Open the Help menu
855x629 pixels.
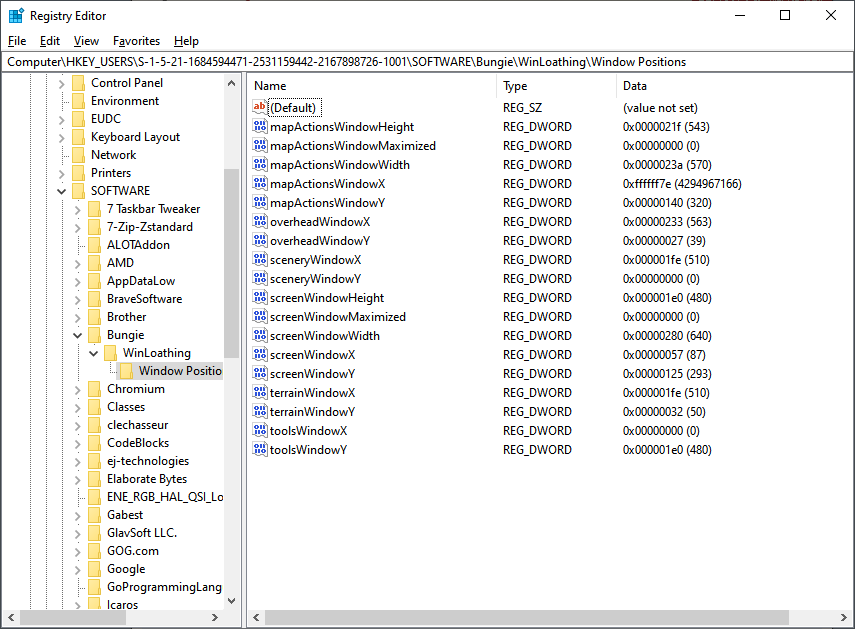point(186,41)
